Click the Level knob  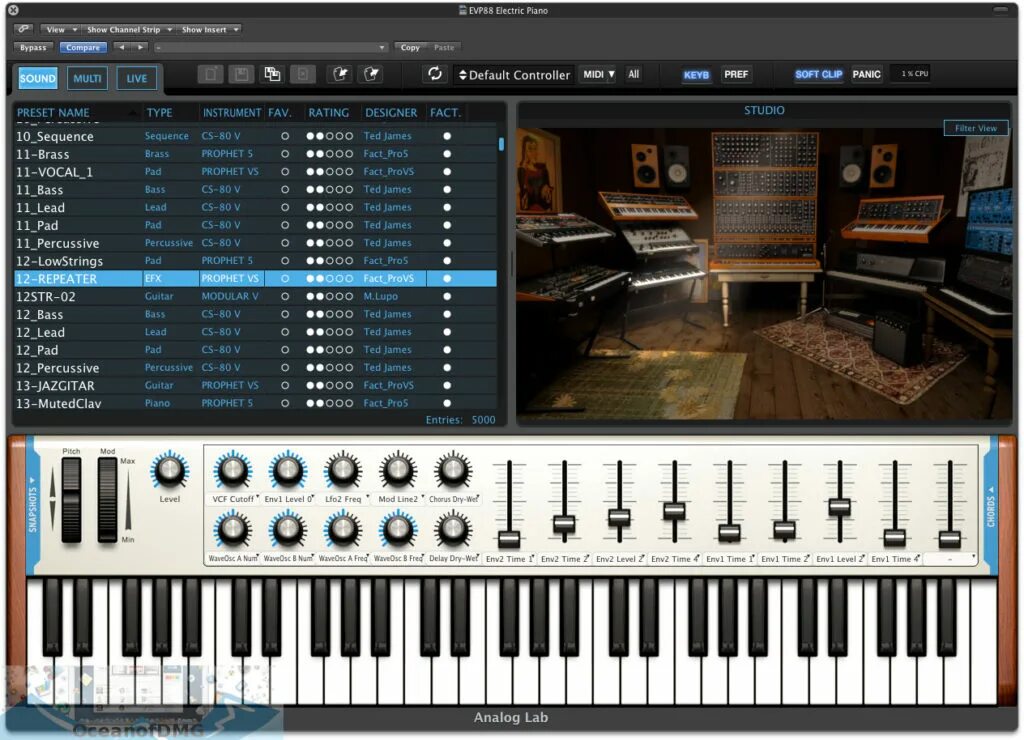[x=170, y=470]
